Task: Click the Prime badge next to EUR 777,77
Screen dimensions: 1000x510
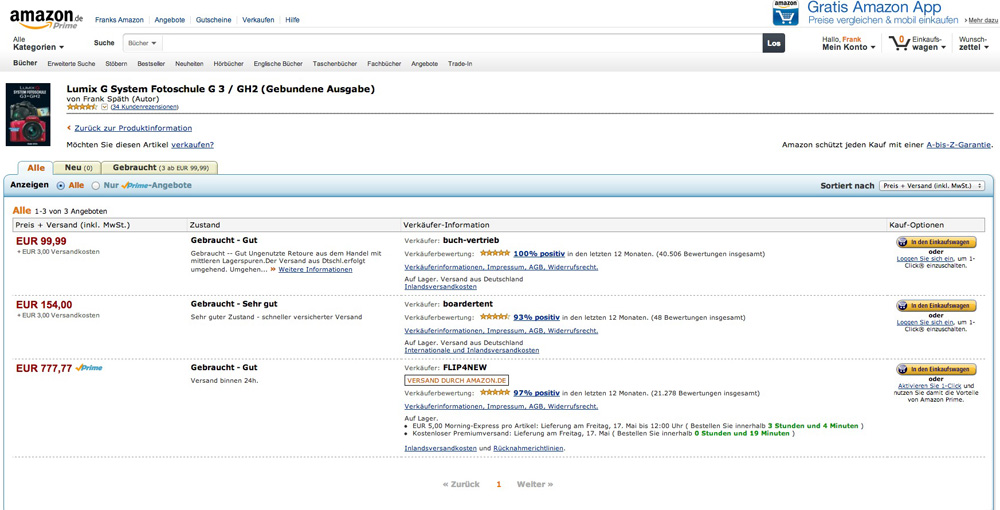Action: pyautogui.click(x=89, y=368)
